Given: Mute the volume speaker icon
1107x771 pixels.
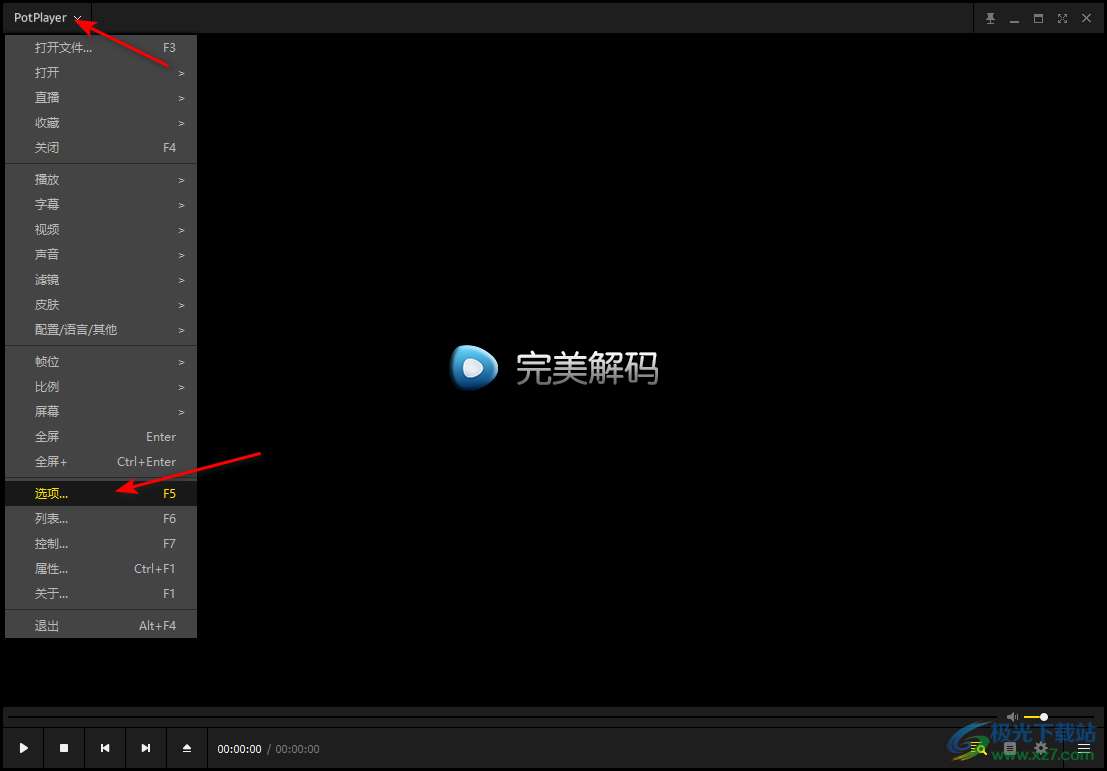Looking at the screenshot, I should click(1012, 717).
